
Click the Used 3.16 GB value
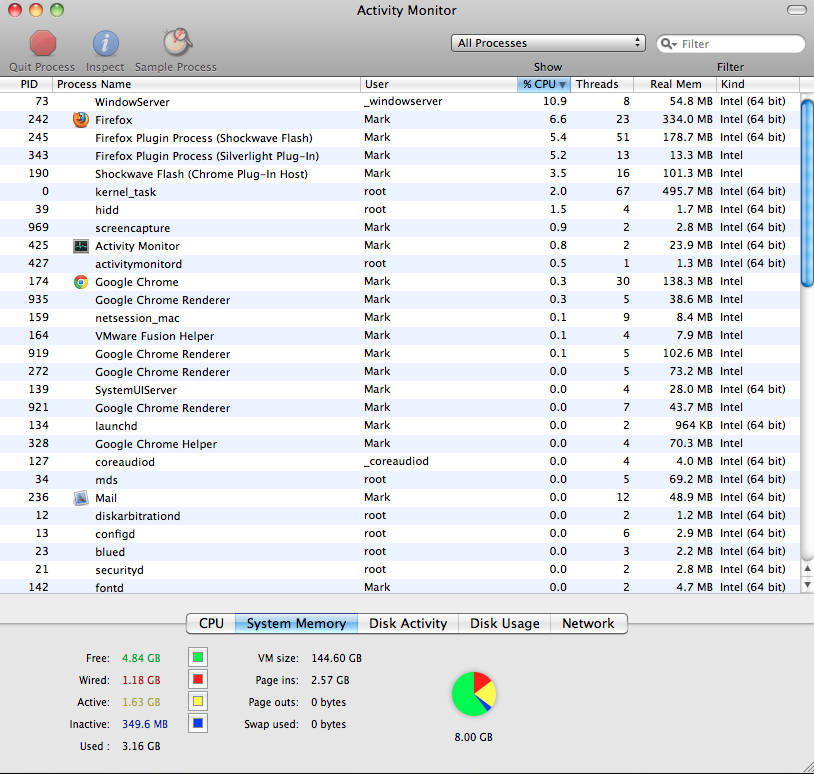pyautogui.click(x=141, y=746)
